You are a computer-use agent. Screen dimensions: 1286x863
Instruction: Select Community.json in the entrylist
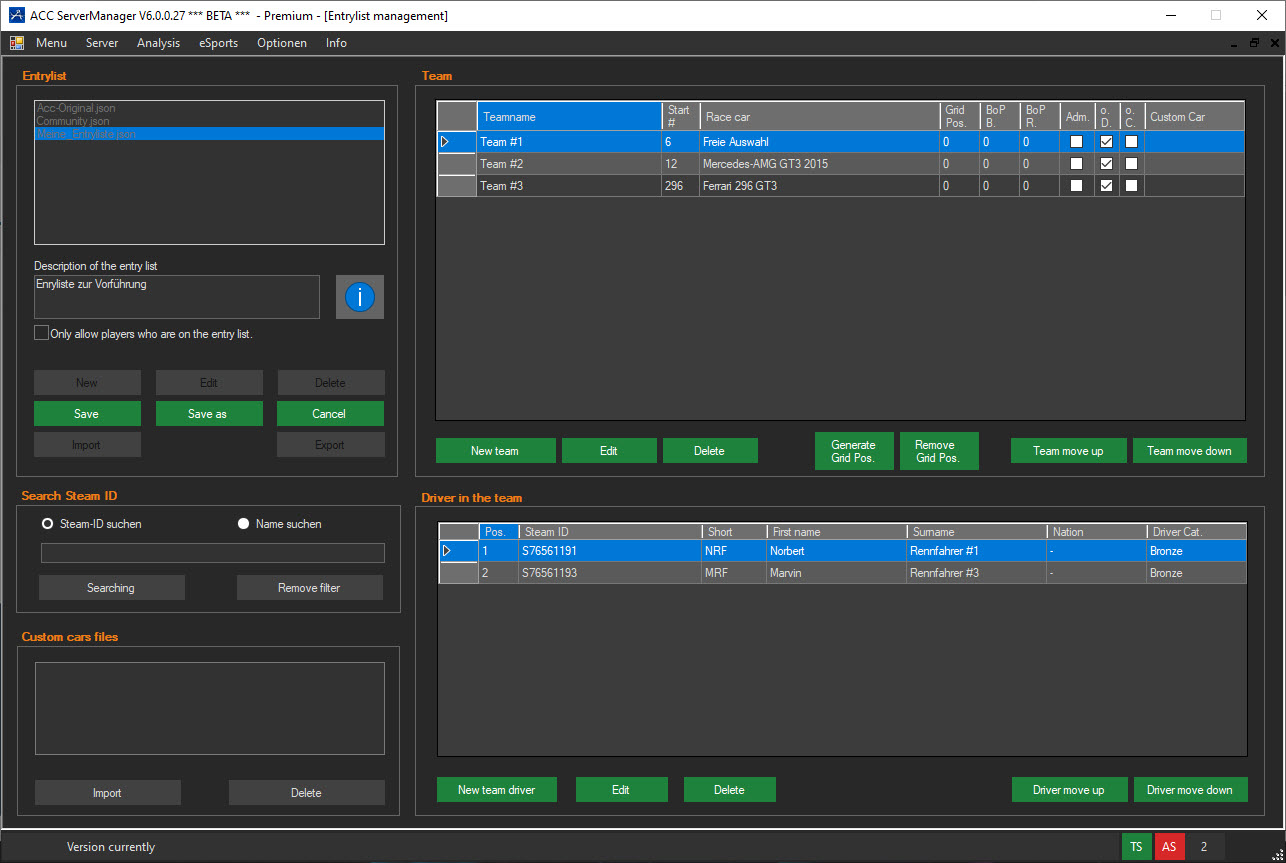(73, 121)
